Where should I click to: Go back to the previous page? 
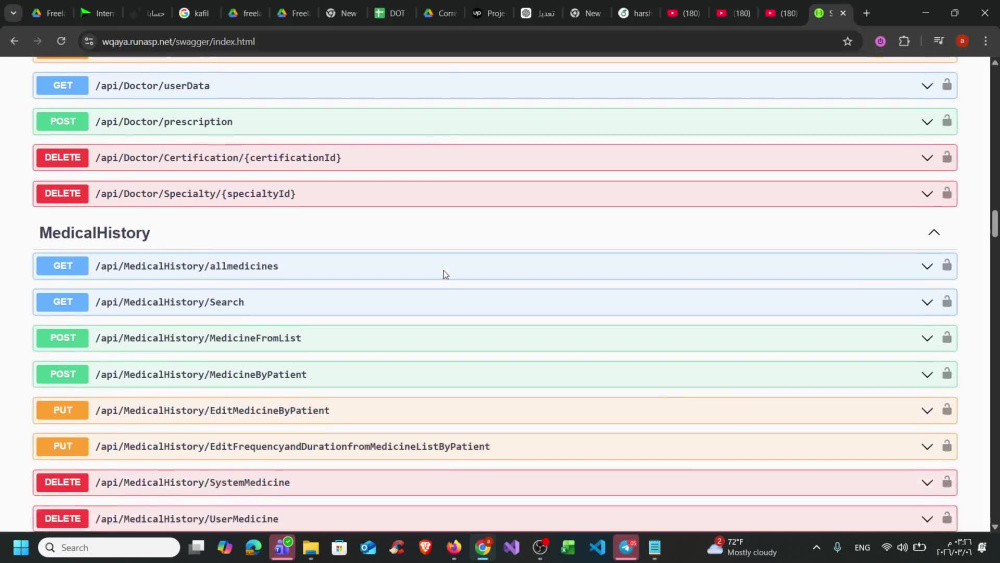[14, 41]
